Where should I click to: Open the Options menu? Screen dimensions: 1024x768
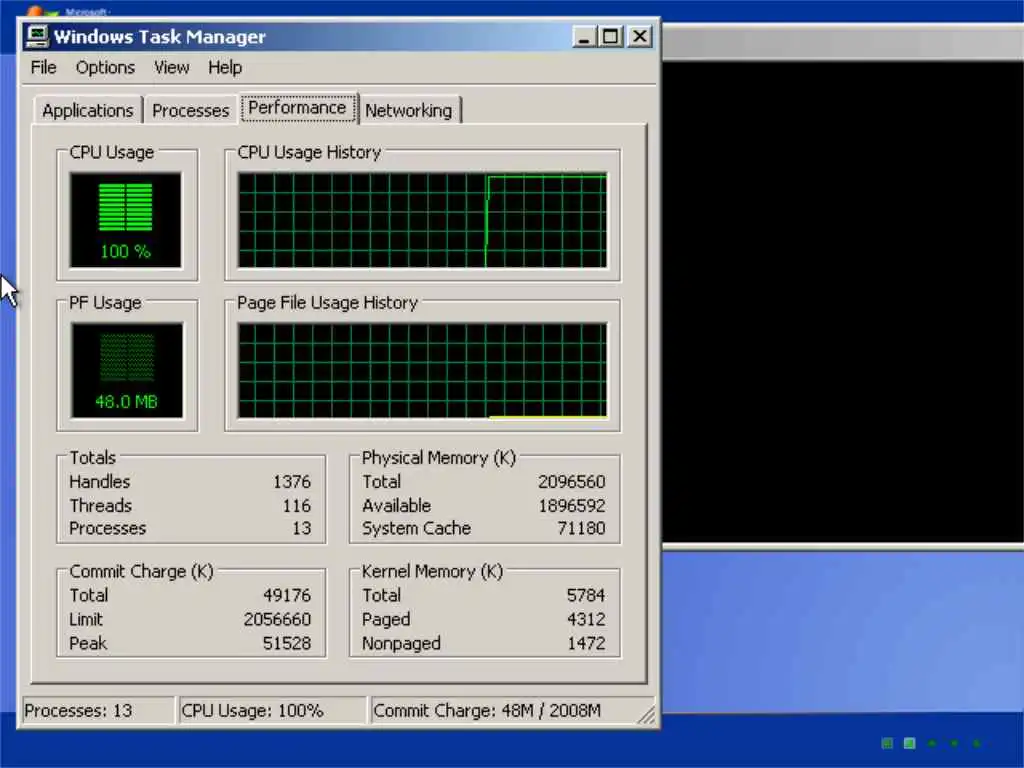point(105,67)
